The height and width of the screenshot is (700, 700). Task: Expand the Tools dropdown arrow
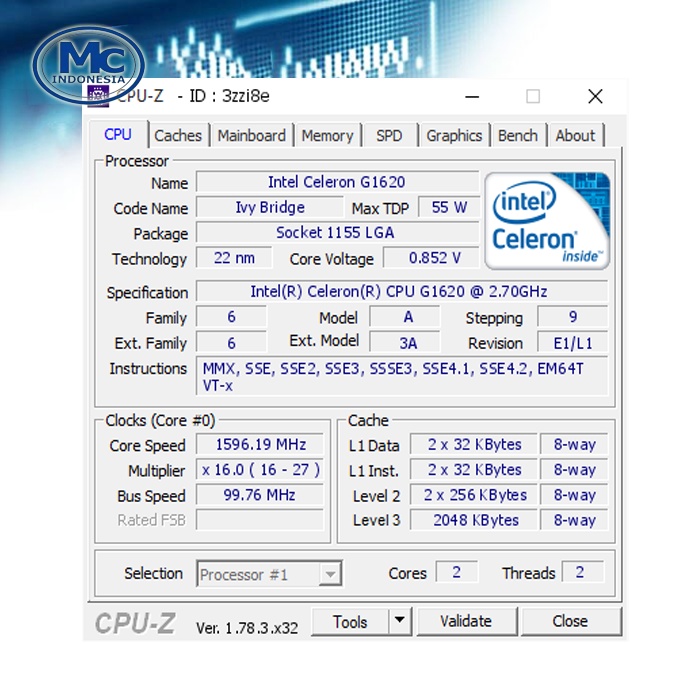(399, 621)
